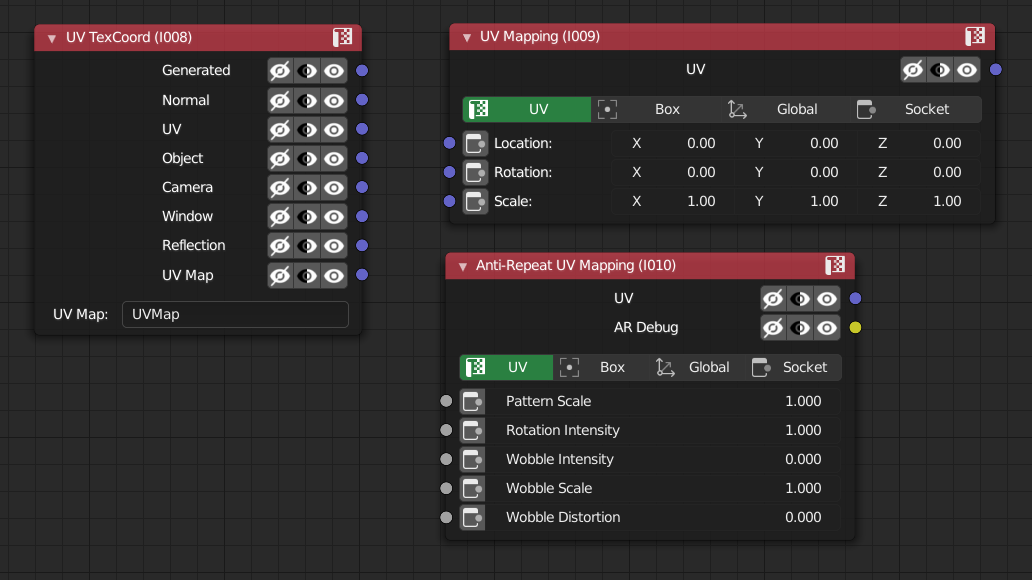The image size is (1032, 580).
Task: Select UV tab in Anti-Repeat node
Action: point(507,367)
